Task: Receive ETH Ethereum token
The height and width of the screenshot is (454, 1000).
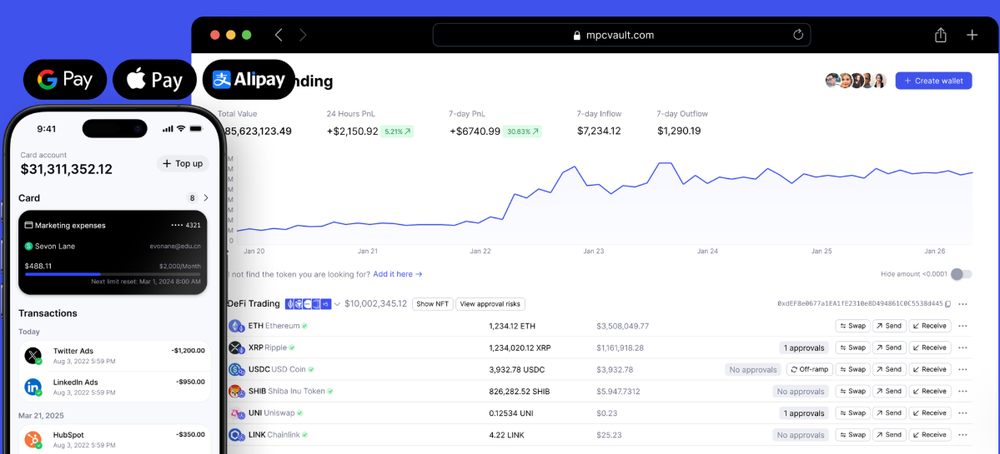Action: (930, 326)
